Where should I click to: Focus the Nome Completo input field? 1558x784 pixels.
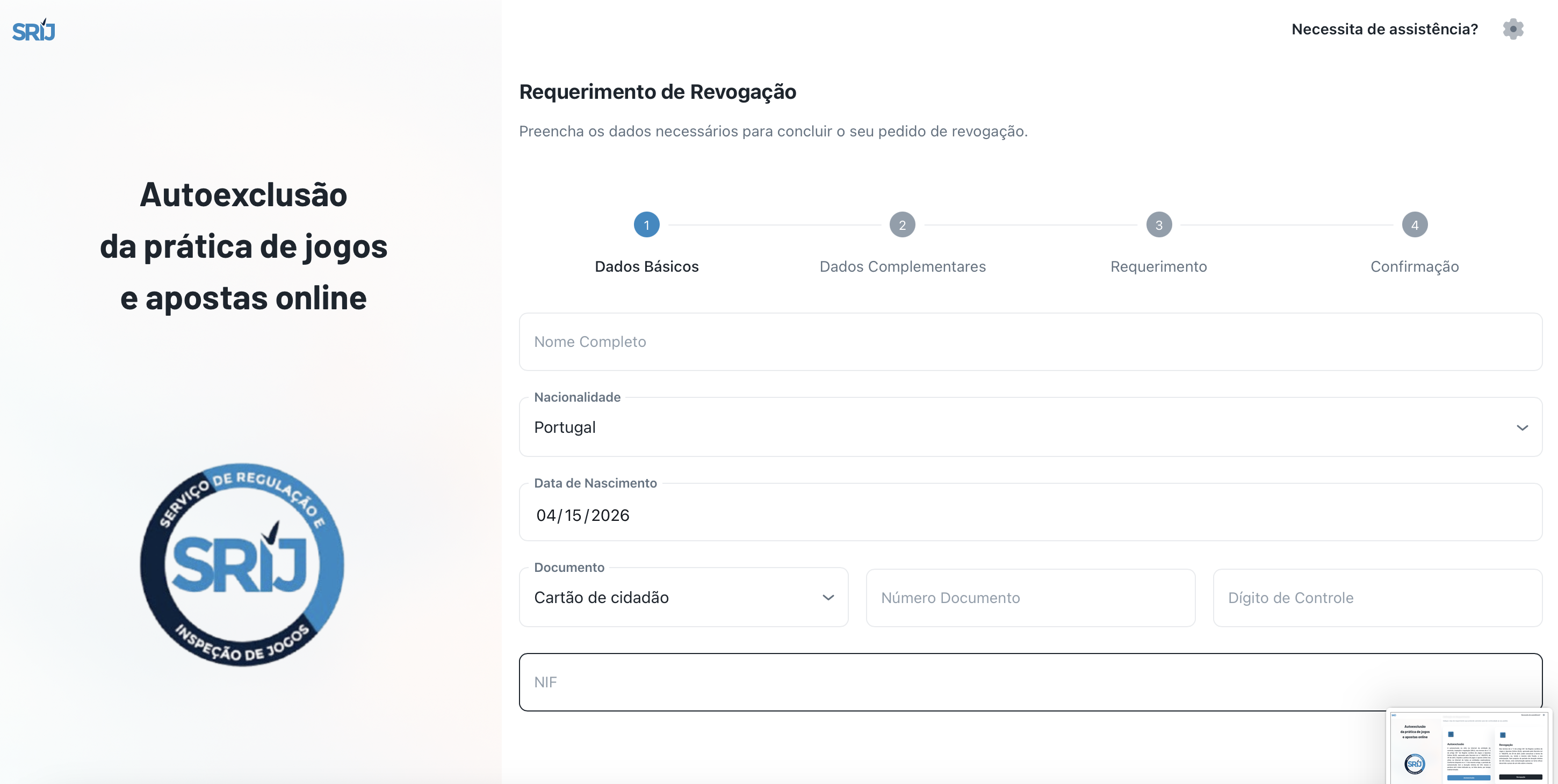click(x=1030, y=342)
